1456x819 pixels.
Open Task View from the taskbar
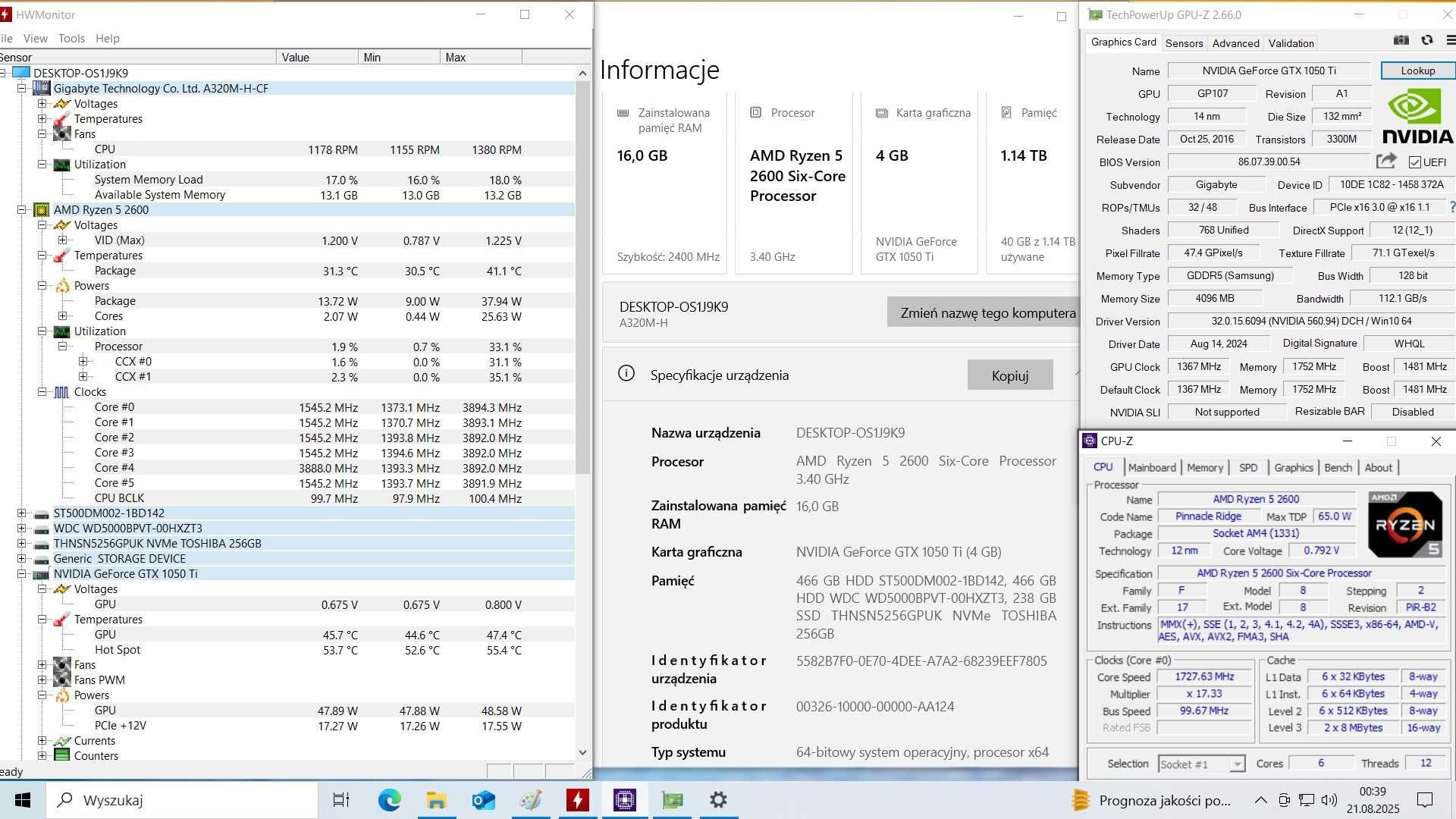click(341, 800)
